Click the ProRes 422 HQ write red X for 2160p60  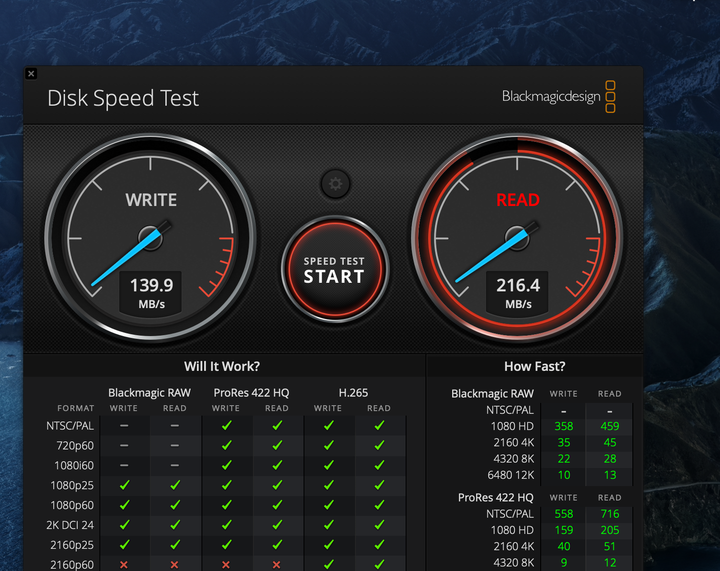(x=225, y=565)
